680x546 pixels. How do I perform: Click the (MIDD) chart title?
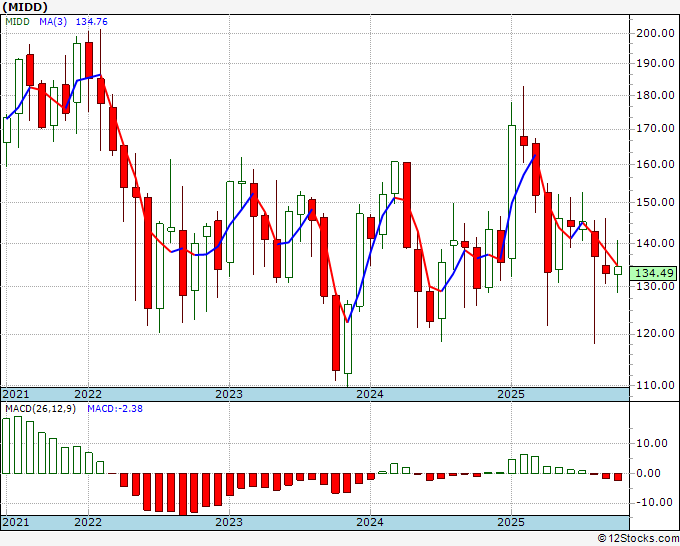[x=25, y=7]
